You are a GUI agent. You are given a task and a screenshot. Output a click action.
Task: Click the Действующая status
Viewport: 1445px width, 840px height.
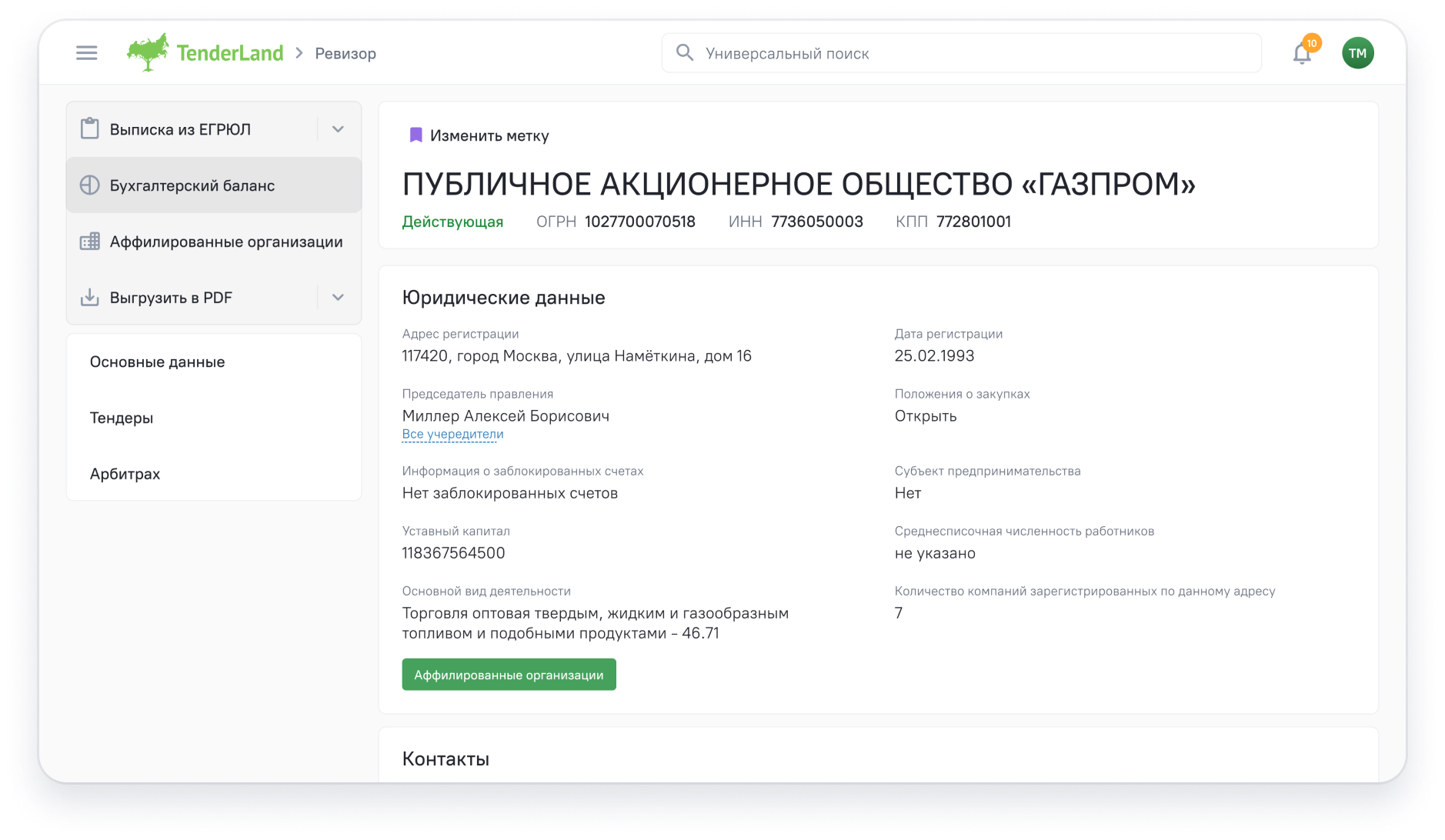point(452,222)
